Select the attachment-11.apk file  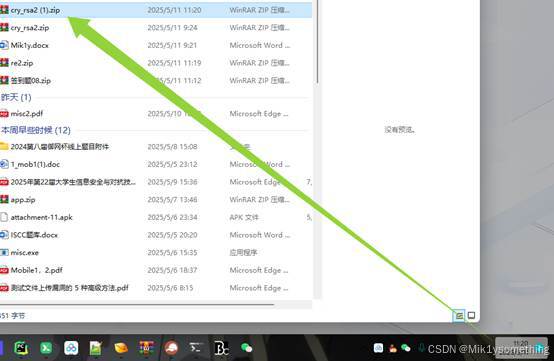tap(156, 217)
